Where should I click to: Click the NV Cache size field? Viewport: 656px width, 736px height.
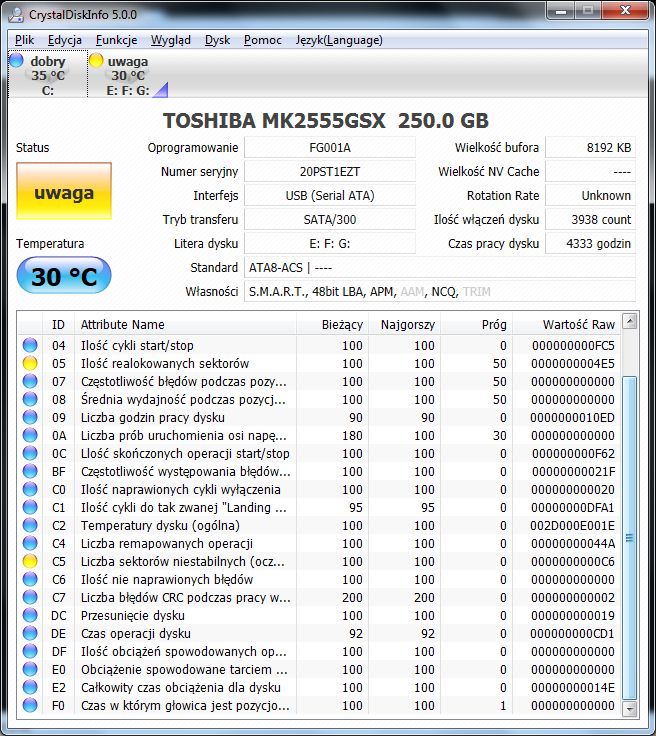[x=590, y=172]
